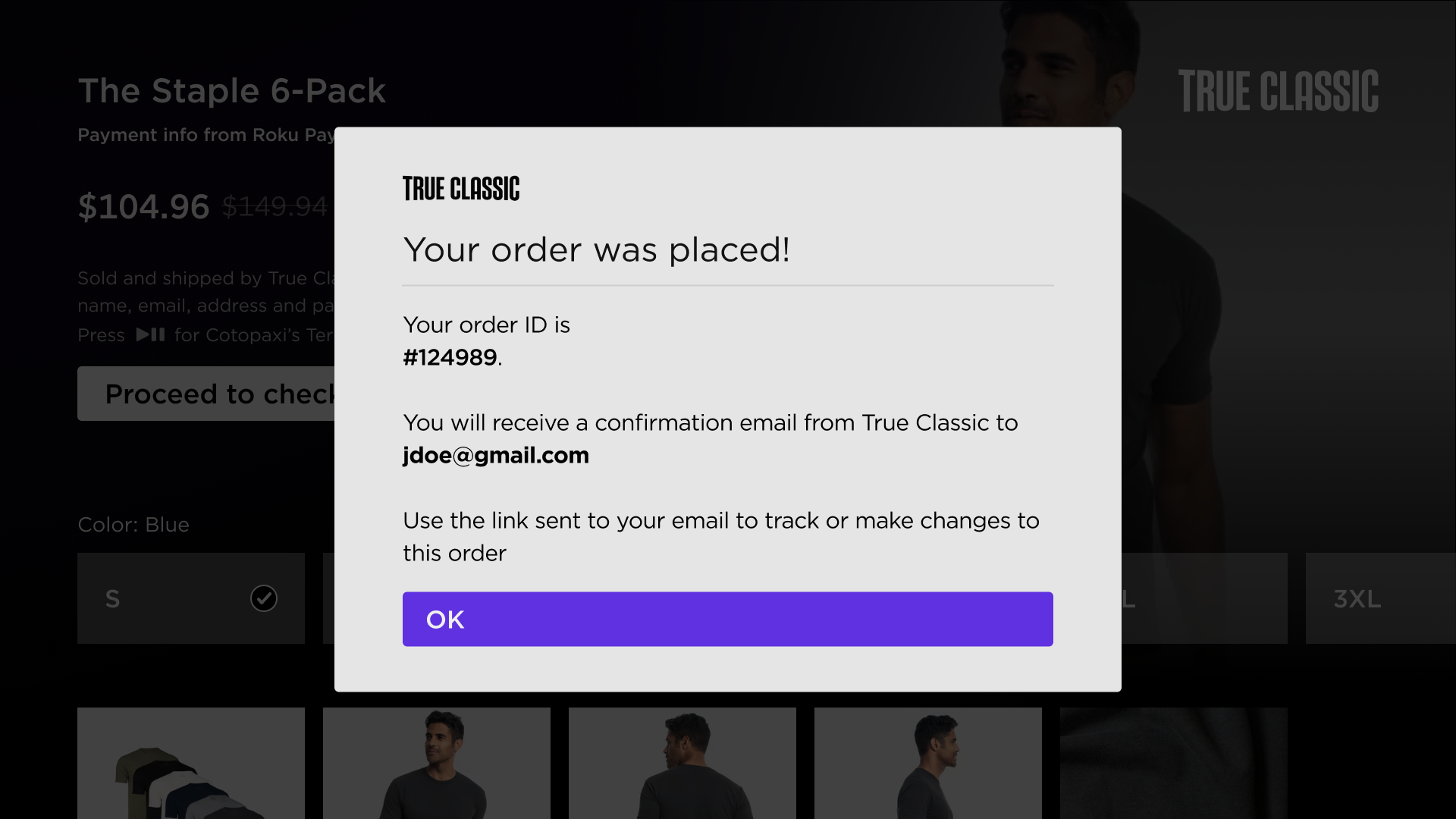Open the side-profile model thumbnail
This screenshot has width=1456, height=819.
click(x=928, y=763)
